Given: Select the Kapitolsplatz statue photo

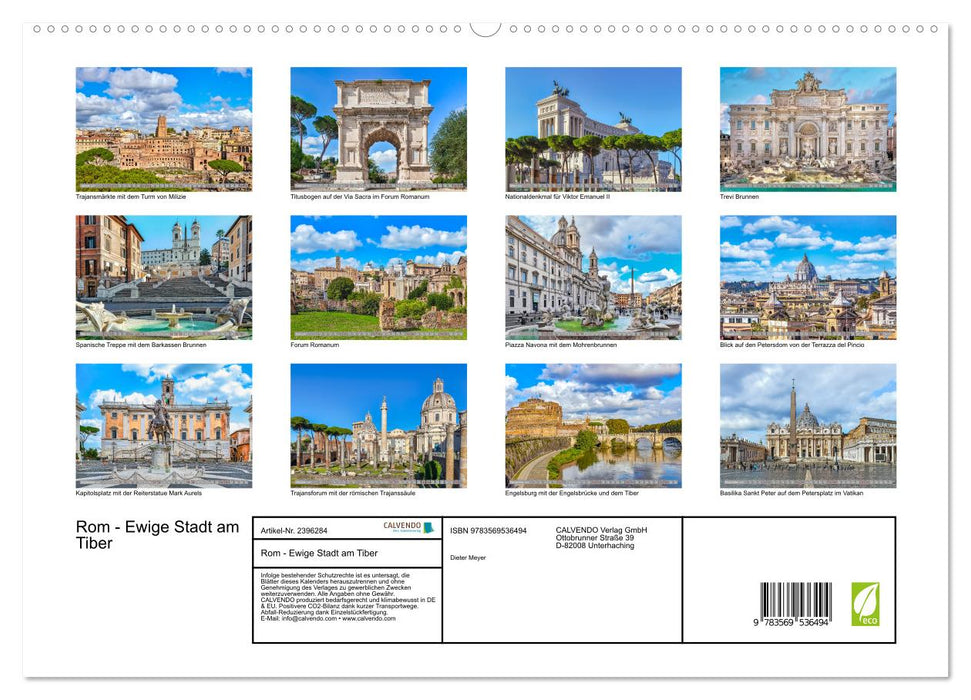Looking at the screenshot, I should (x=164, y=426).
